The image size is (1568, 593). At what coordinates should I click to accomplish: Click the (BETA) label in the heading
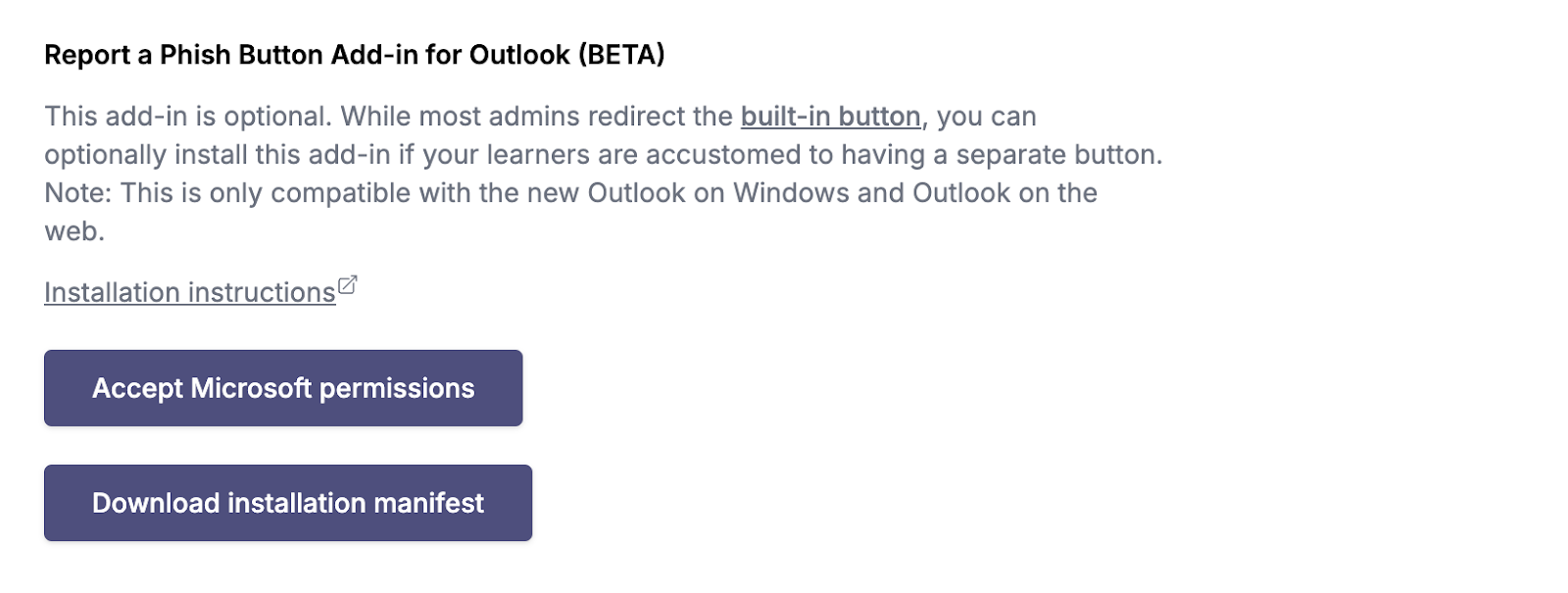621,55
